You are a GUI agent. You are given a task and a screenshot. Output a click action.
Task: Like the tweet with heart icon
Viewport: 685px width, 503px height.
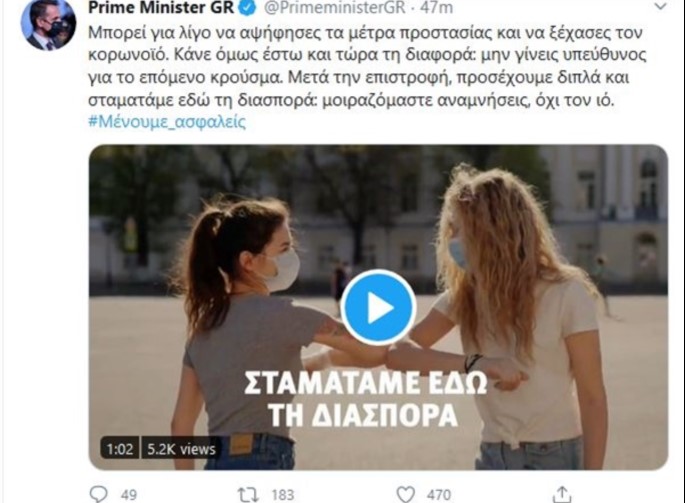405,495
